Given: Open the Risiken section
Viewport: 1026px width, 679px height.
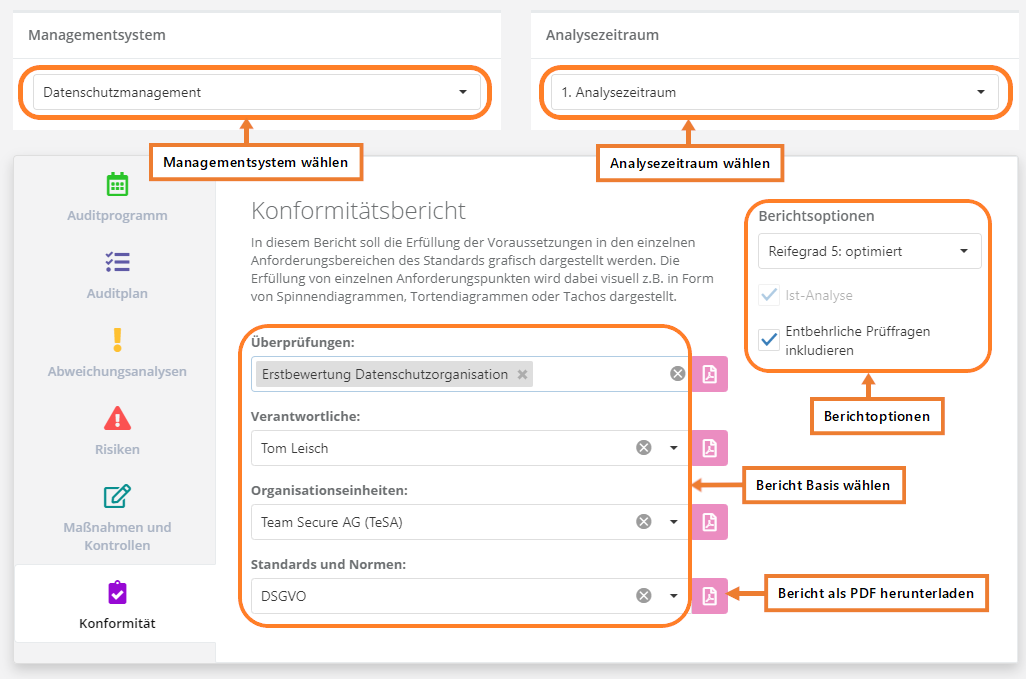Looking at the screenshot, I should [117, 432].
